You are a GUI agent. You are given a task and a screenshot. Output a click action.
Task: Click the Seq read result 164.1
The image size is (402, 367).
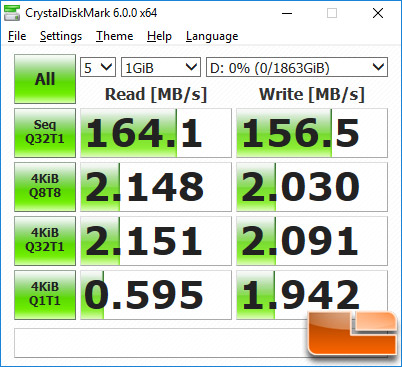[156, 133]
